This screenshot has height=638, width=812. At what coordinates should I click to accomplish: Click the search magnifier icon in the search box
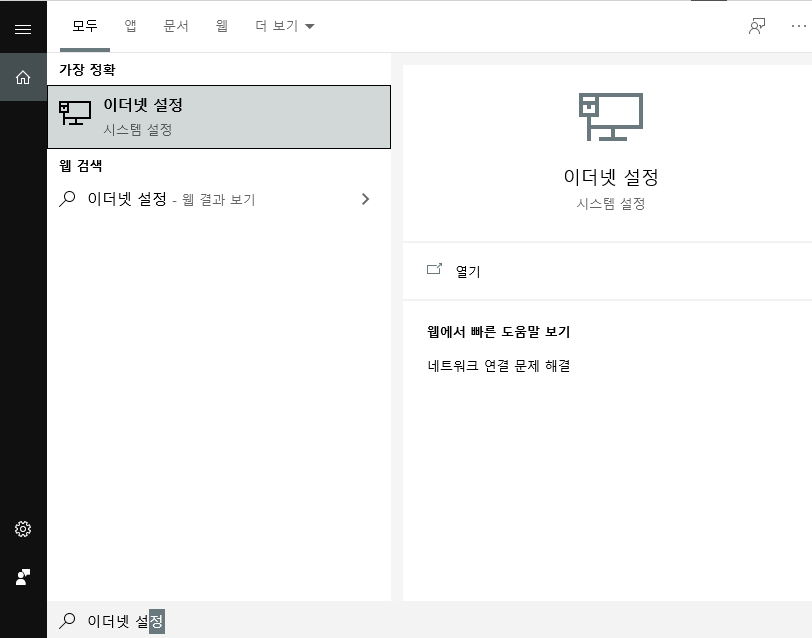pos(67,621)
